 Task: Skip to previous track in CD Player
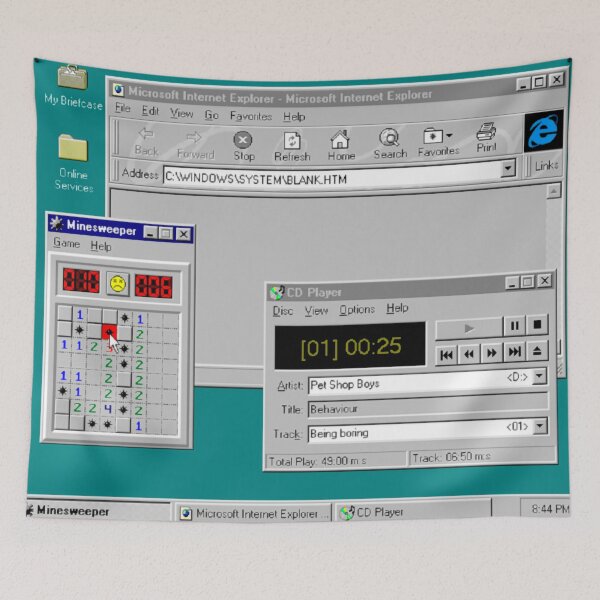point(446,355)
